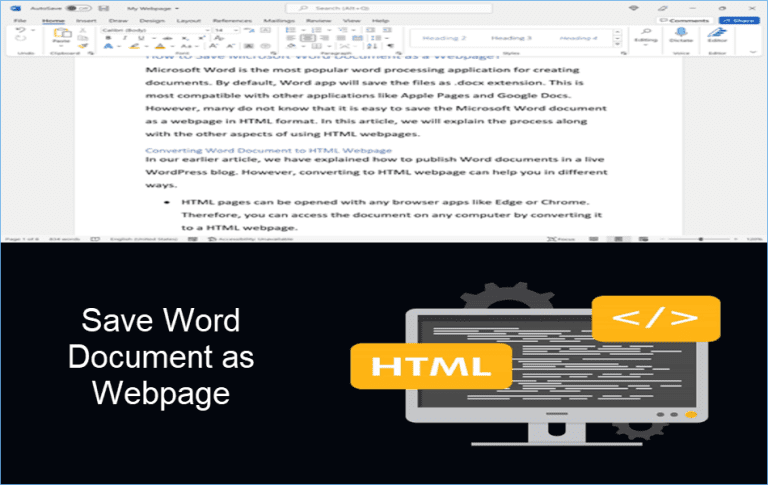Open the Mailings ribbon tab

coord(279,21)
